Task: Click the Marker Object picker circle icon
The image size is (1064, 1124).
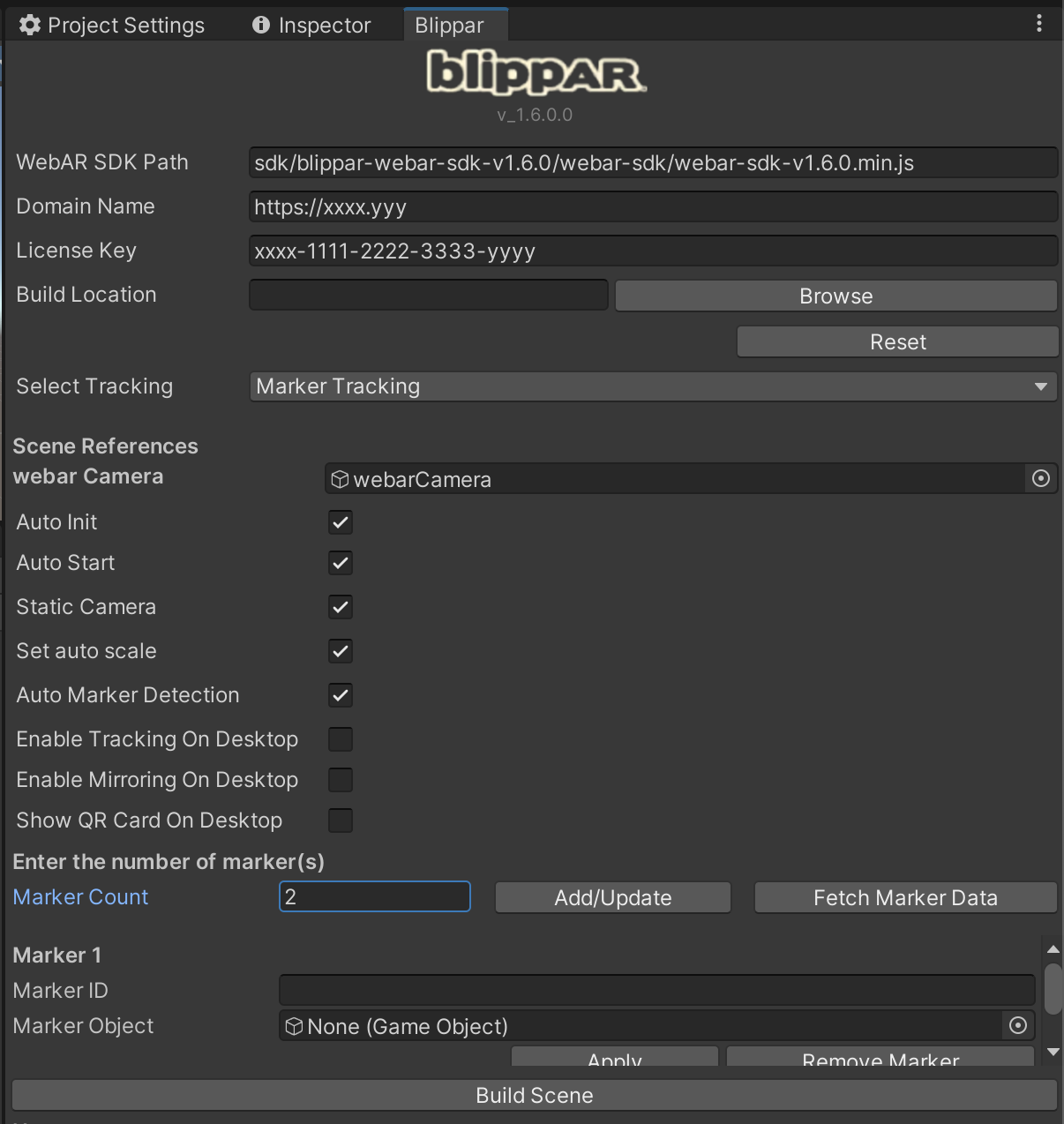Action: (1017, 1025)
